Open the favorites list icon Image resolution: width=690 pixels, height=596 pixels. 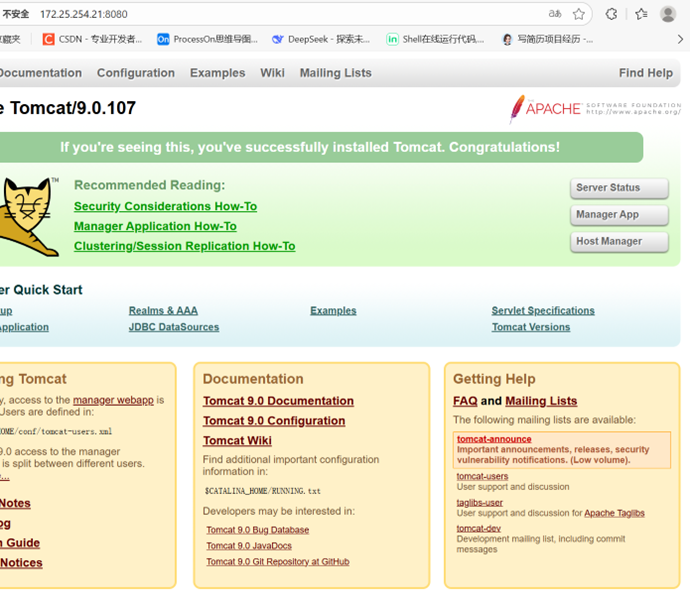tap(641, 14)
